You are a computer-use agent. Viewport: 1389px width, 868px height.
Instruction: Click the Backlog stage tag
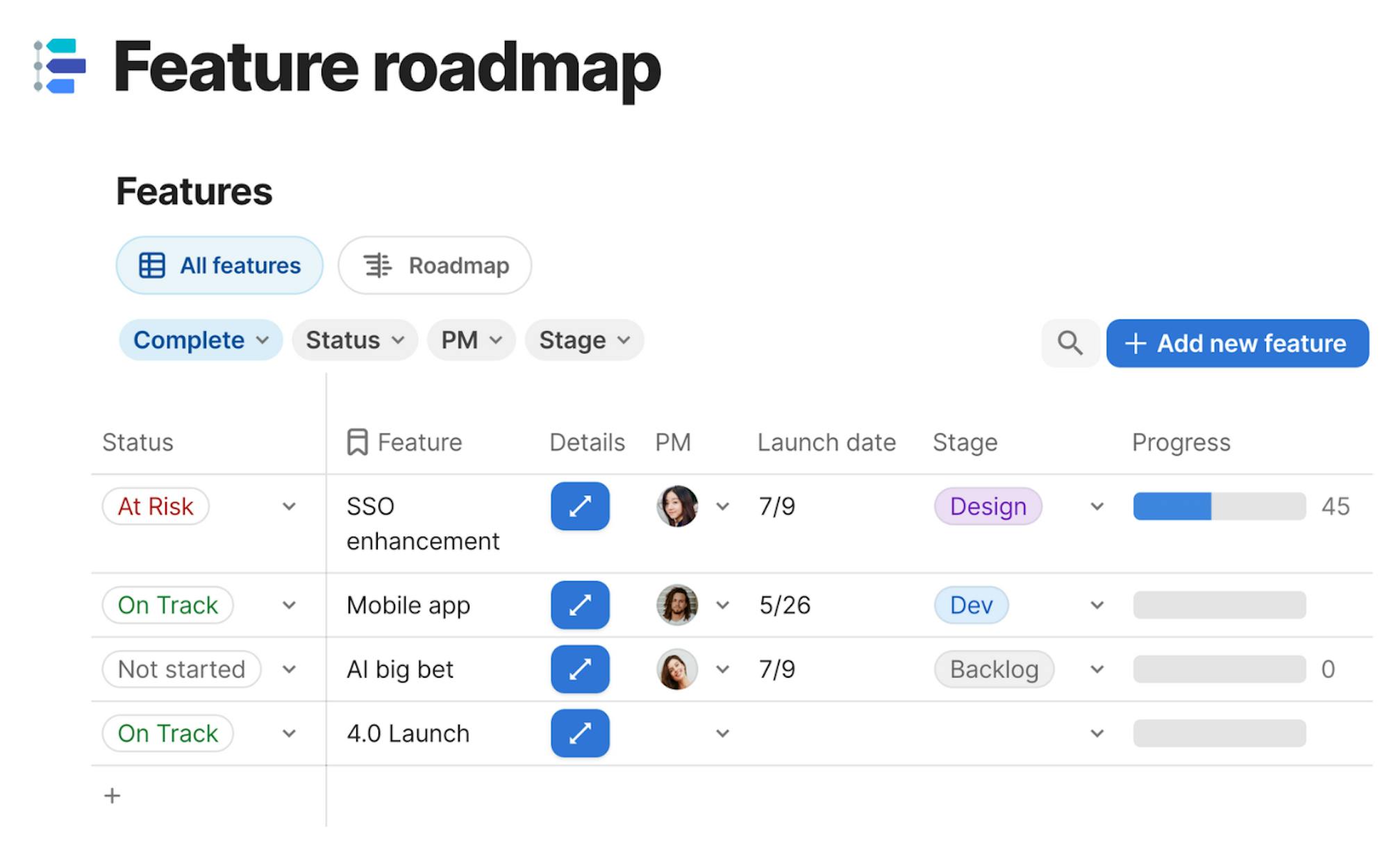click(994, 669)
